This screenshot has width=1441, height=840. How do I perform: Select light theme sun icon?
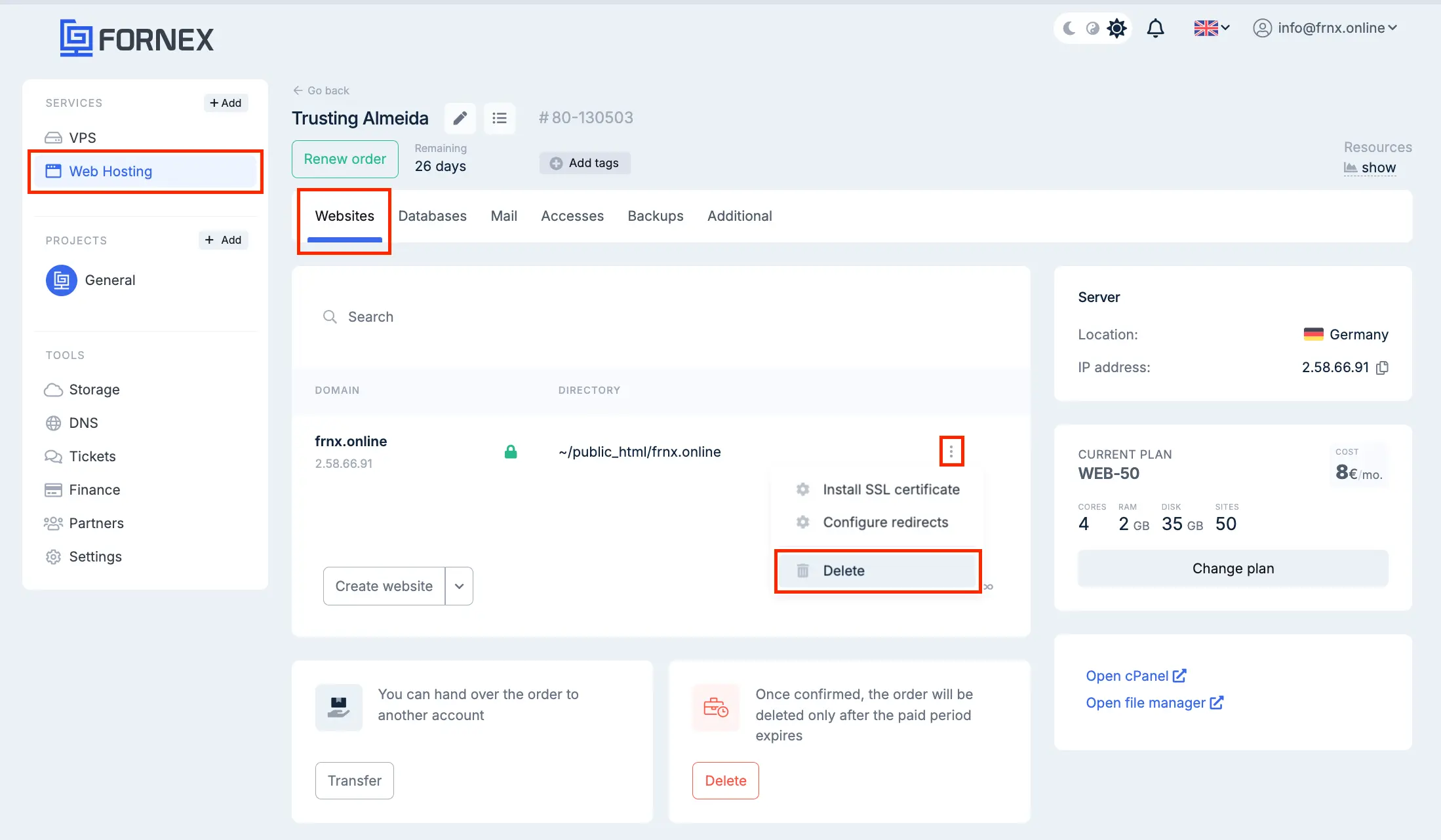tap(1116, 28)
